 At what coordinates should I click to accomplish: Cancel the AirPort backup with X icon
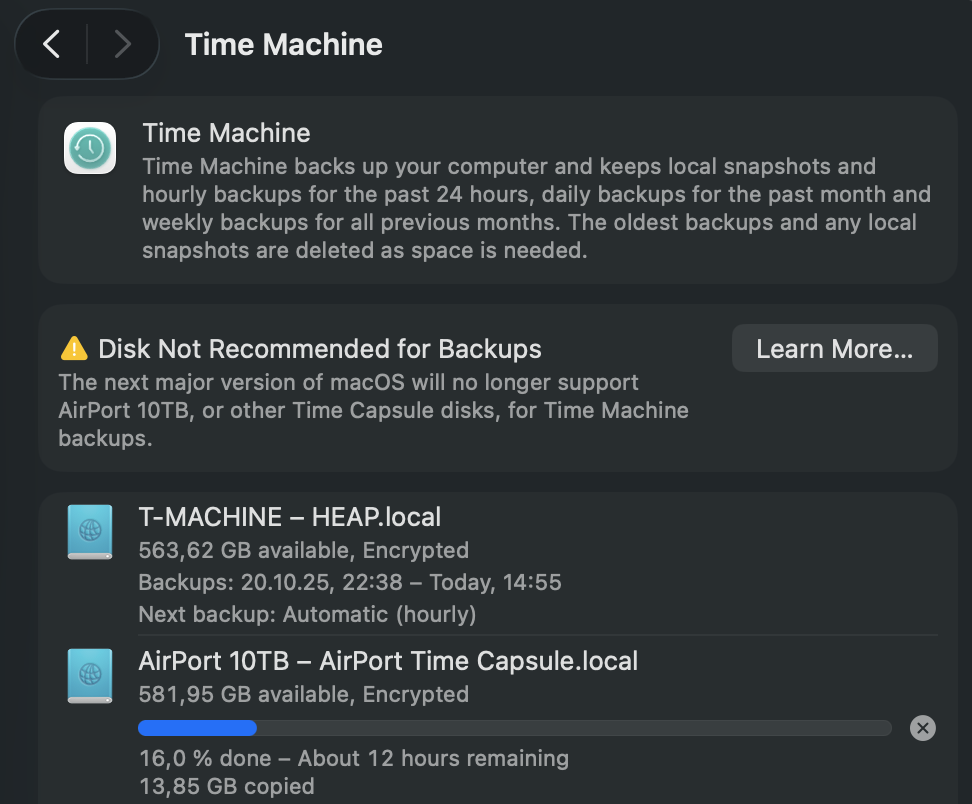coord(922,728)
